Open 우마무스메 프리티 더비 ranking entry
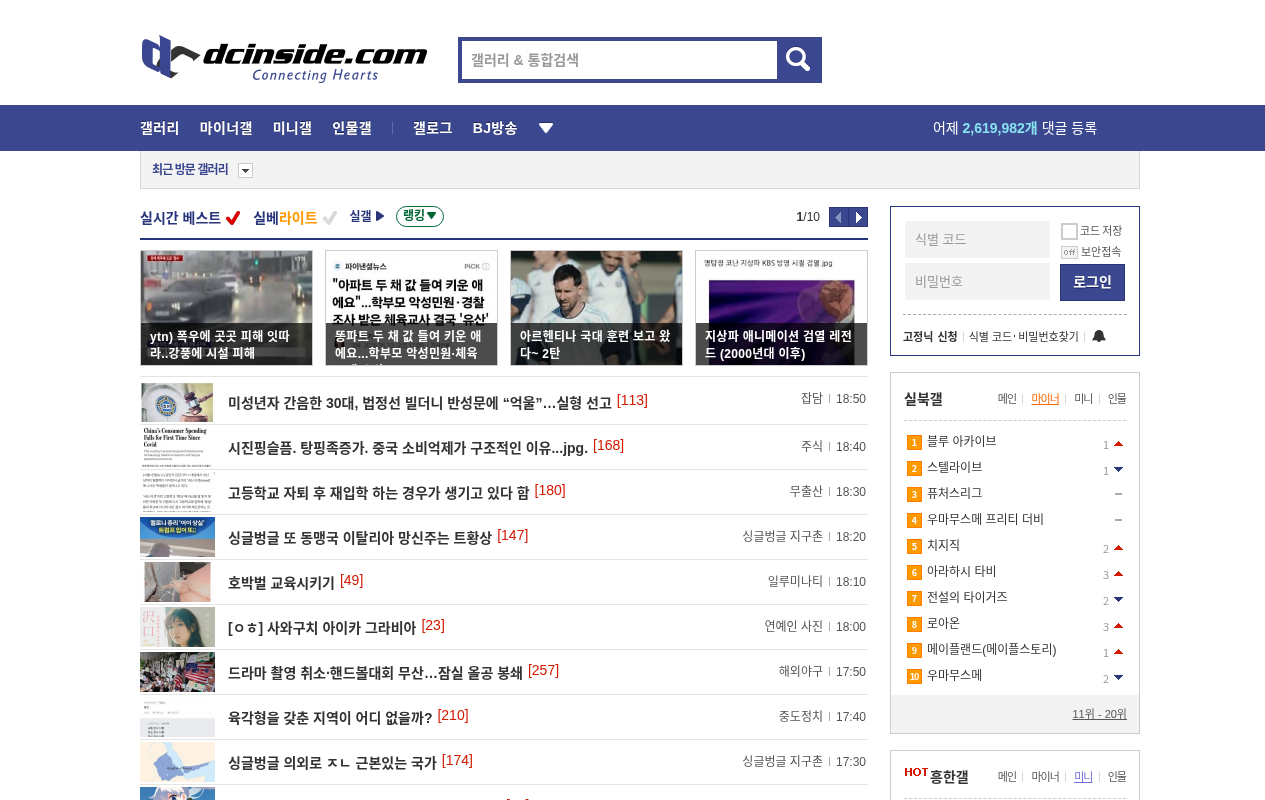This screenshot has height=800, width=1265. [x=985, y=519]
